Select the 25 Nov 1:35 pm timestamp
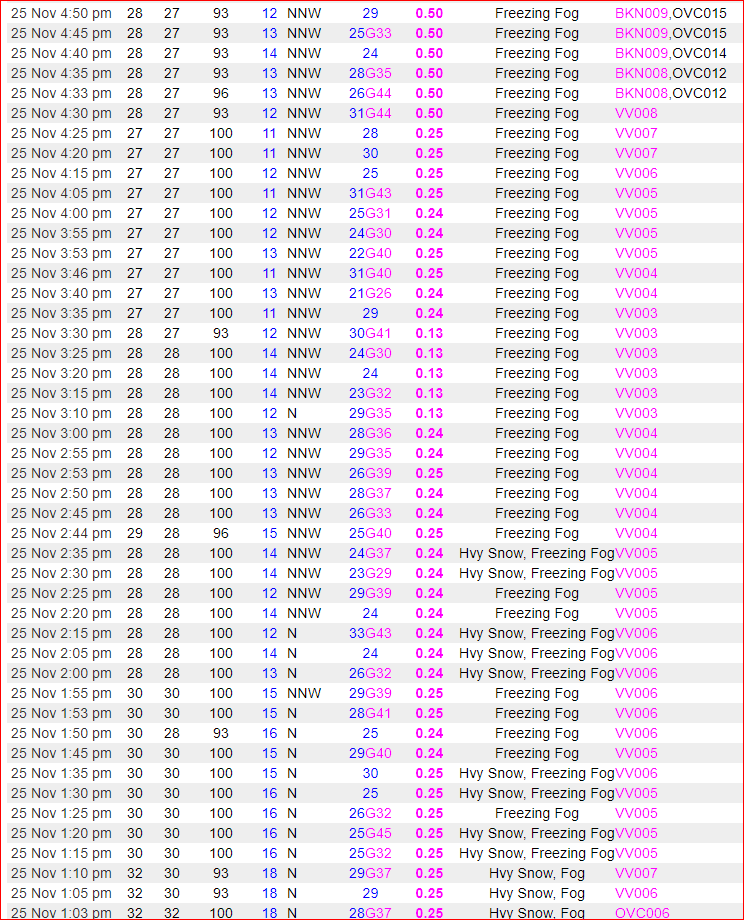Viewport: 744px width, 920px height. (61, 773)
